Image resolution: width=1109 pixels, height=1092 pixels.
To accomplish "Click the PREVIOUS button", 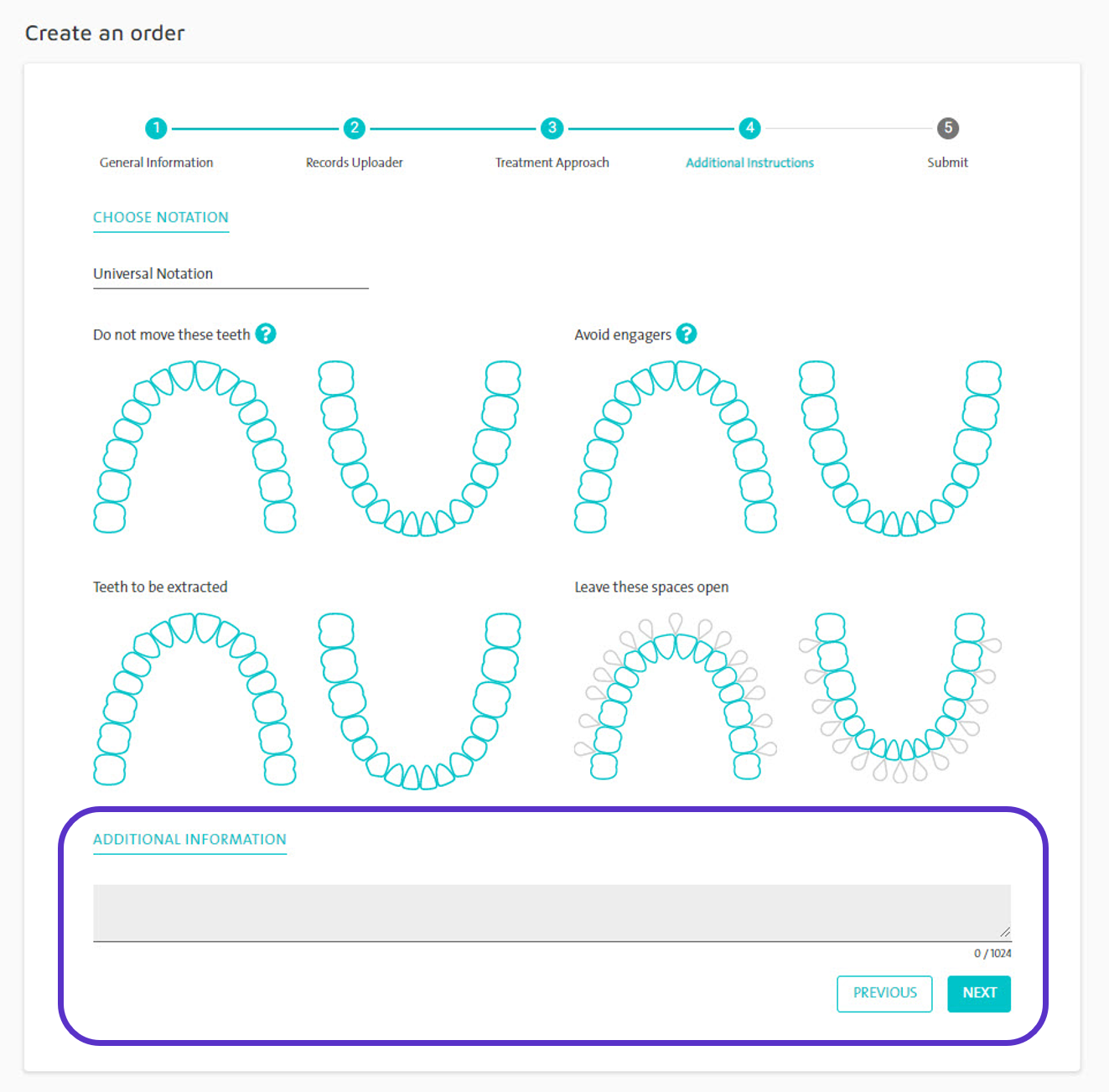I will coord(884,993).
